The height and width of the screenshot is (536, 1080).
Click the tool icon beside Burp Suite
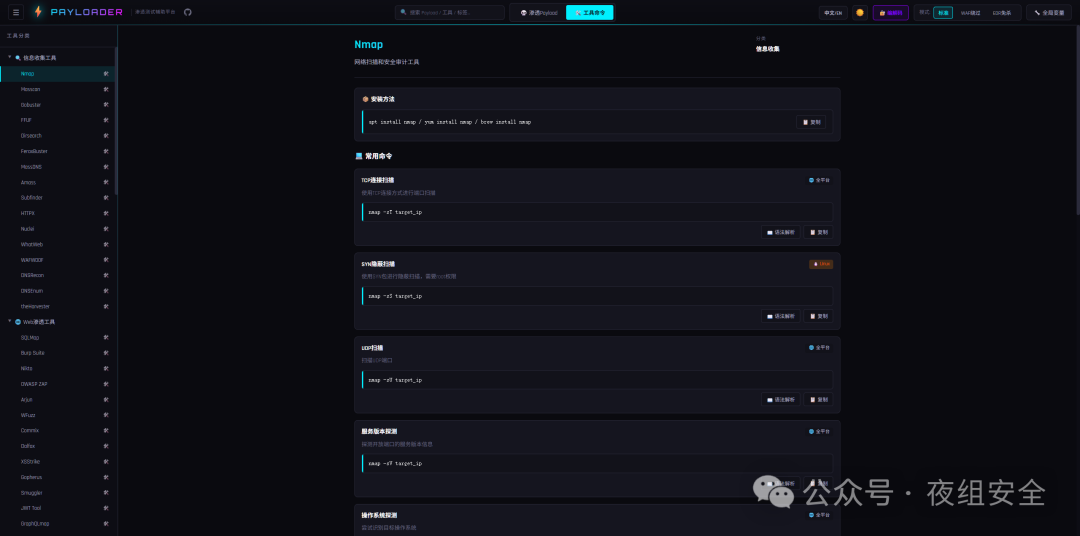106,353
